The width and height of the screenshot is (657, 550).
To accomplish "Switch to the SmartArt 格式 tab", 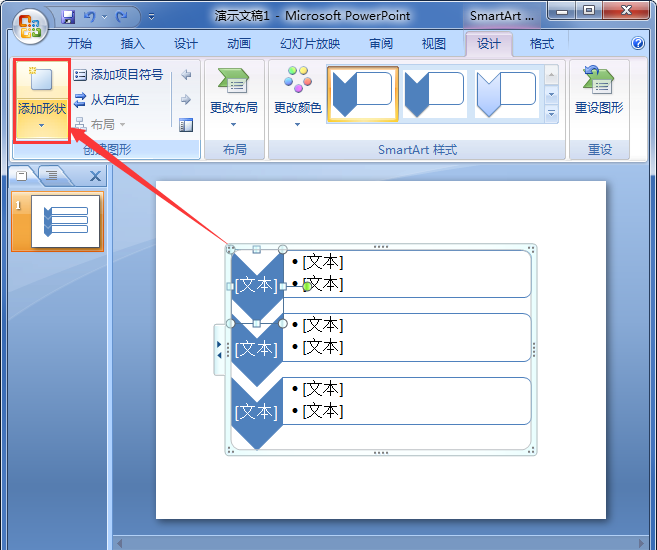I will click(x=542, y=44).
